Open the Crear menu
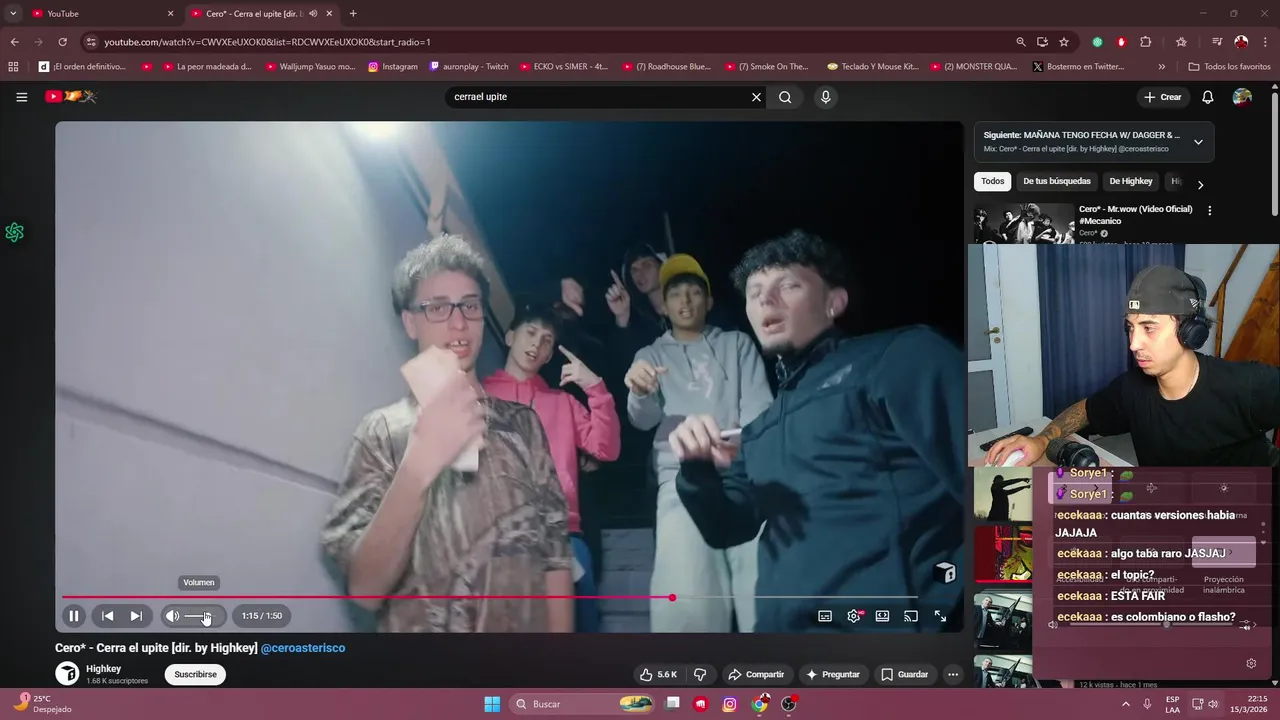Screen dimensions: 1280x720 point(1163,97)
